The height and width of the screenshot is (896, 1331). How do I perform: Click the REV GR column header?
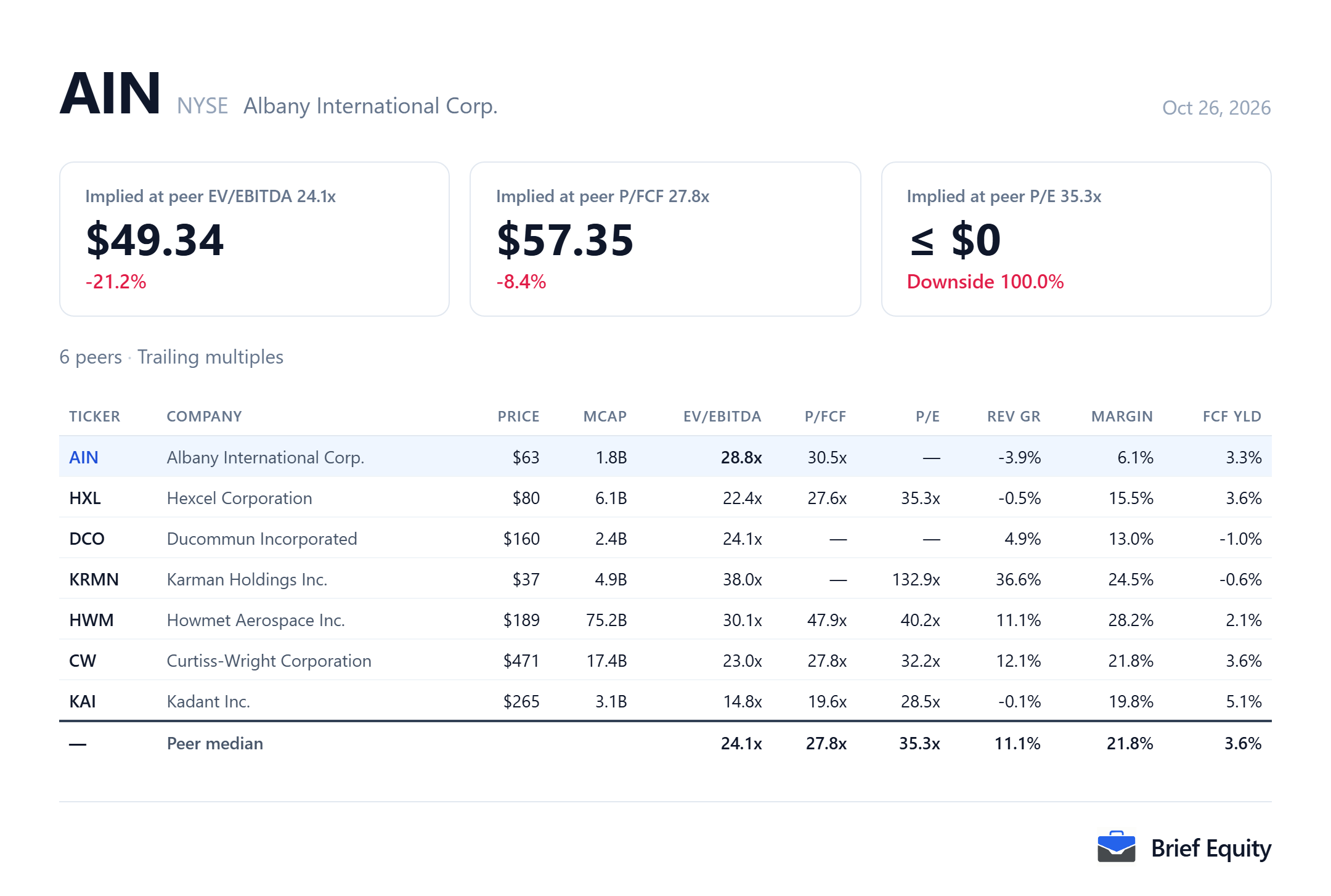coord(1014,417)
